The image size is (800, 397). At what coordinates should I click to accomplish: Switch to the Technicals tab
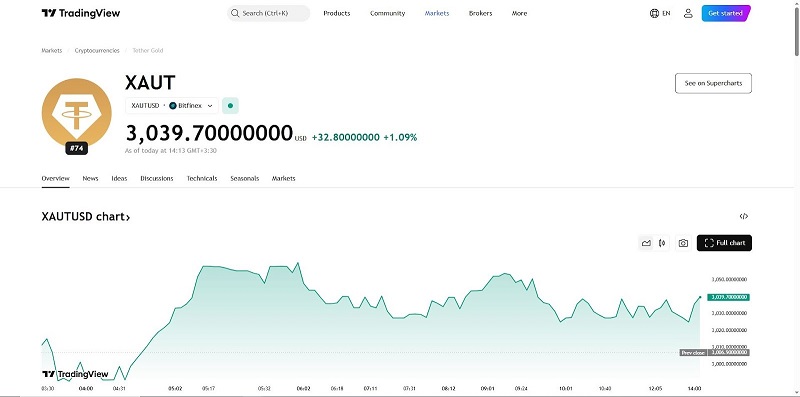coord(202,179)
